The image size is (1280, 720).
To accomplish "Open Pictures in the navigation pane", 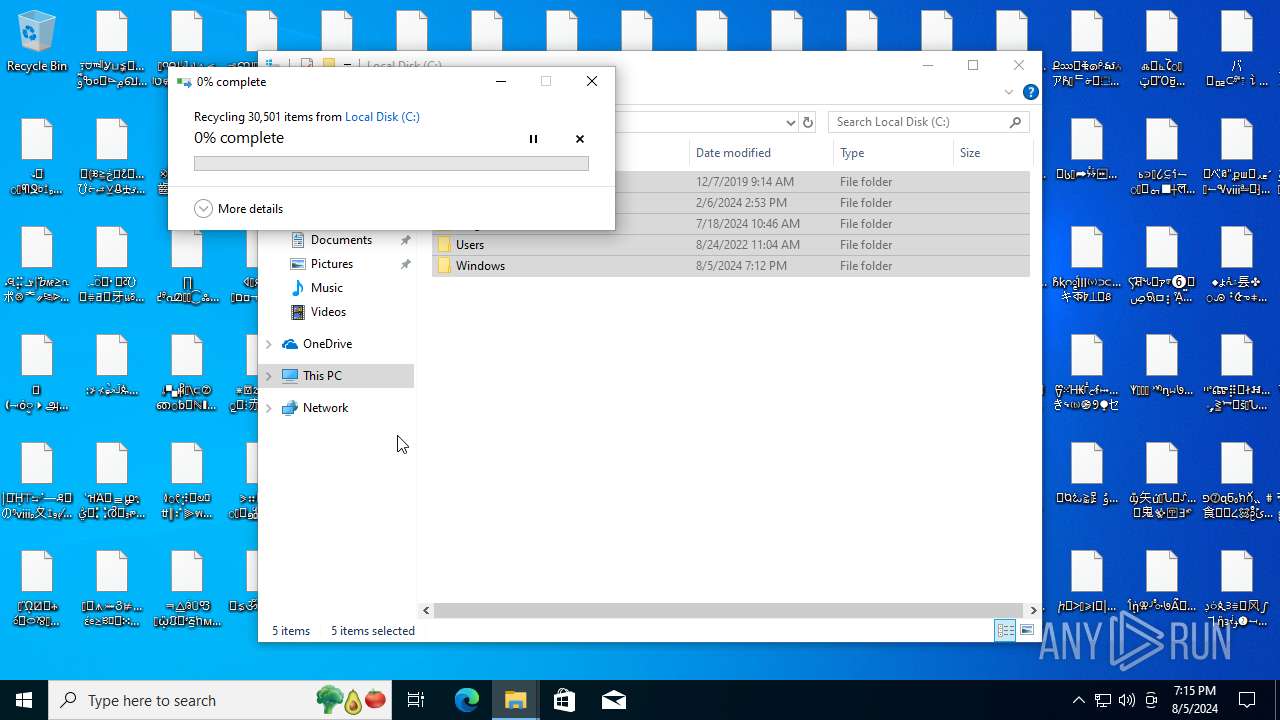I will 332,264.
